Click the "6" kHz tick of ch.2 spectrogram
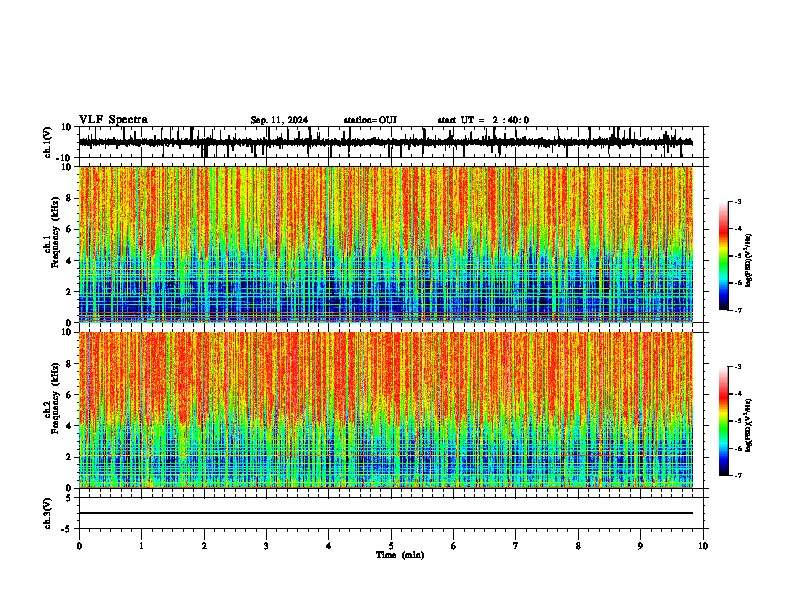792x612 pixels. click(69, 395)
